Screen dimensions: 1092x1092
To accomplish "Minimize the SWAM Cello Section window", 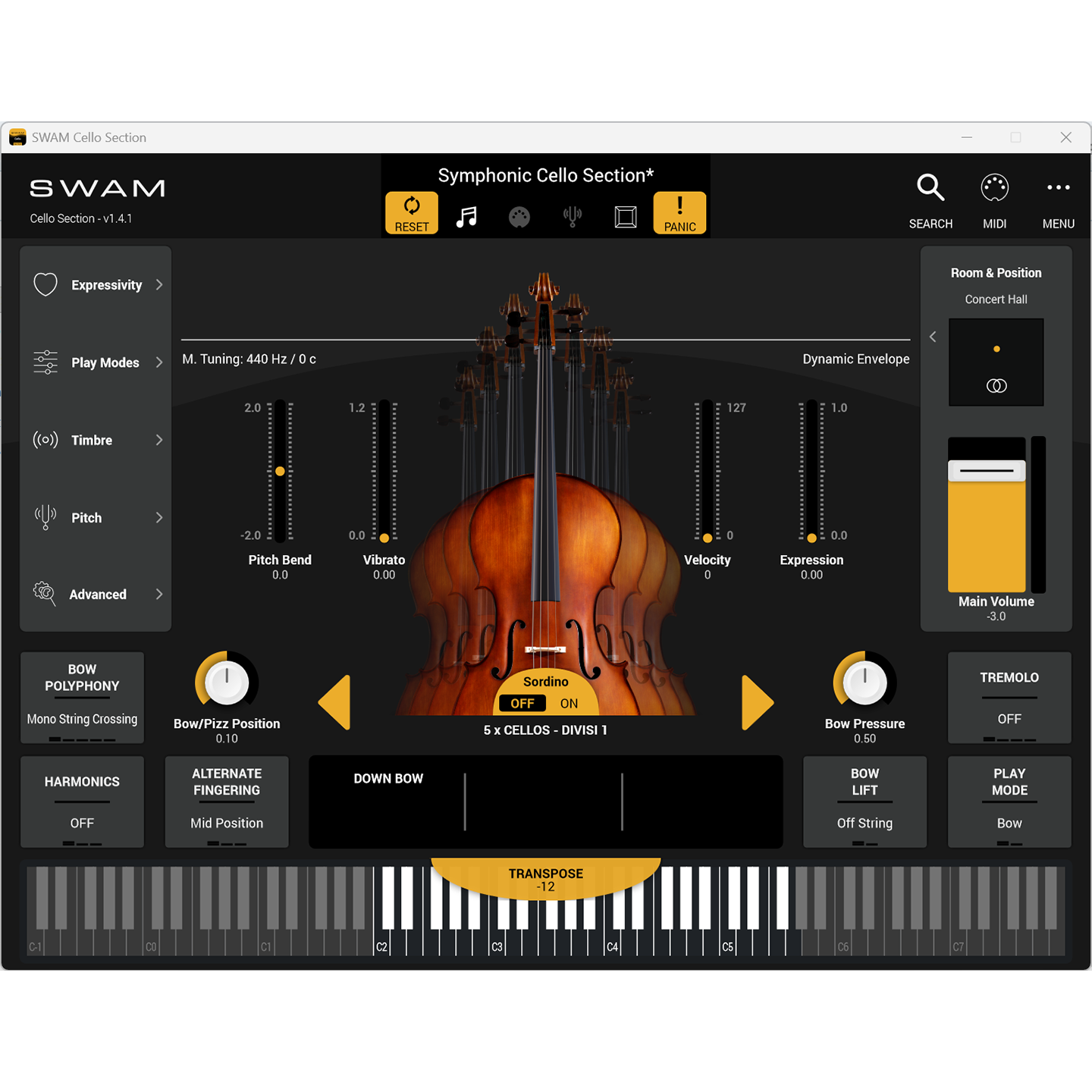I will (x=967, y=137).
